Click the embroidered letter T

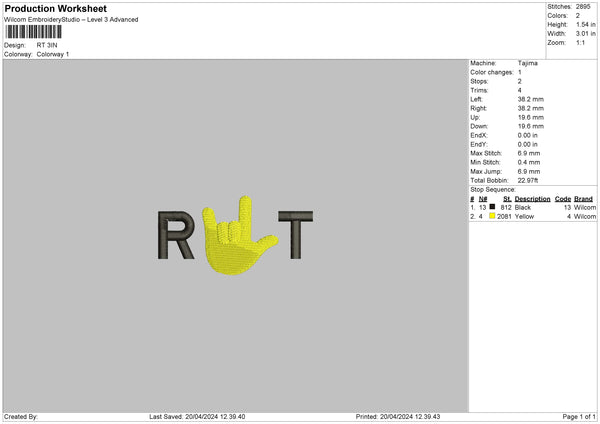[x=295, y=235]
